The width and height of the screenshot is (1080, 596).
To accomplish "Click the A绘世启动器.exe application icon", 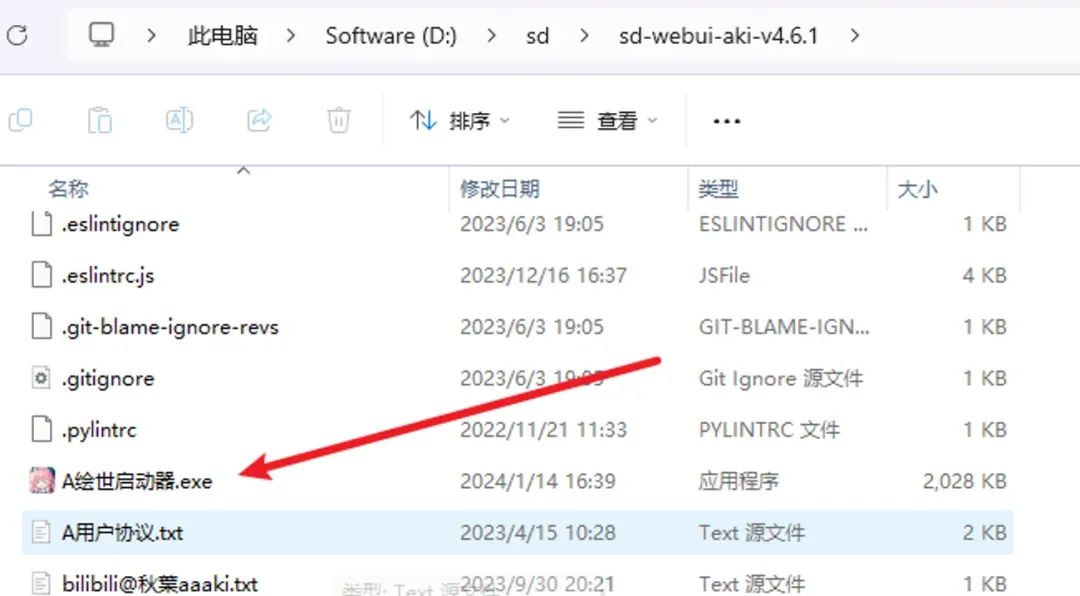I will click(41, 481).
